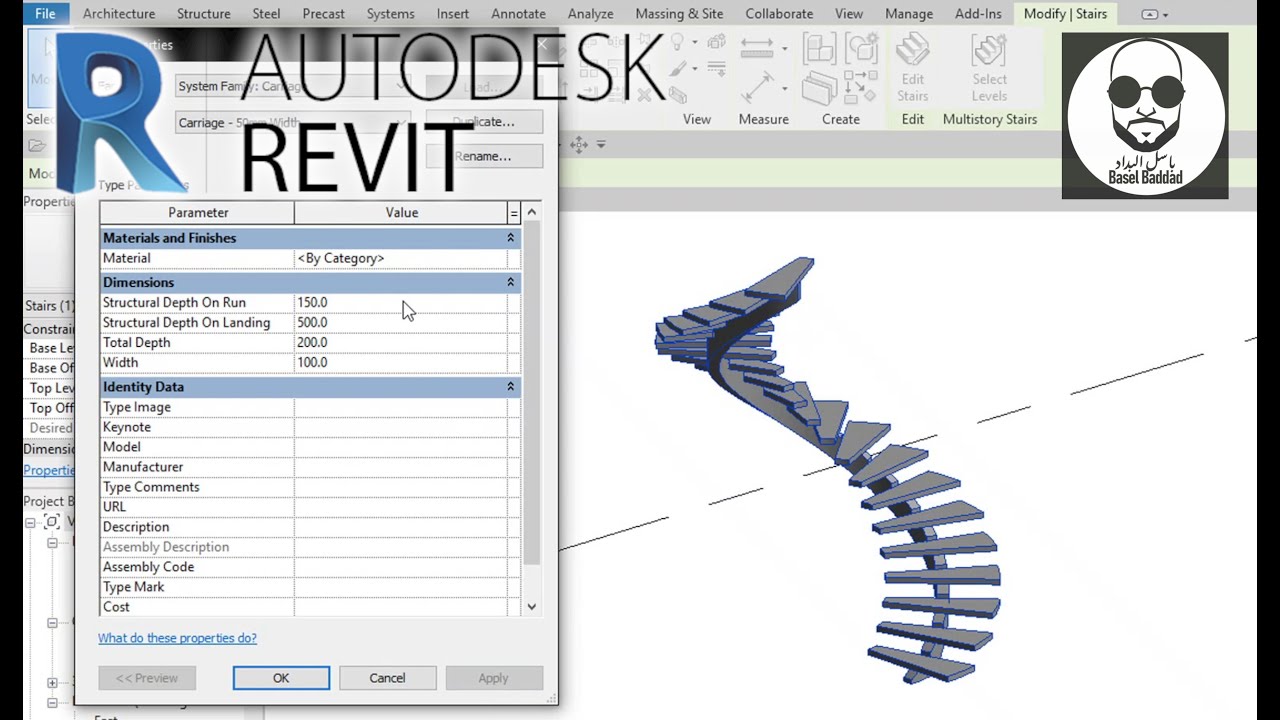Click the Duplicate... button
The height and width of the screenshot is (720, 1280).
pos(484,122)
